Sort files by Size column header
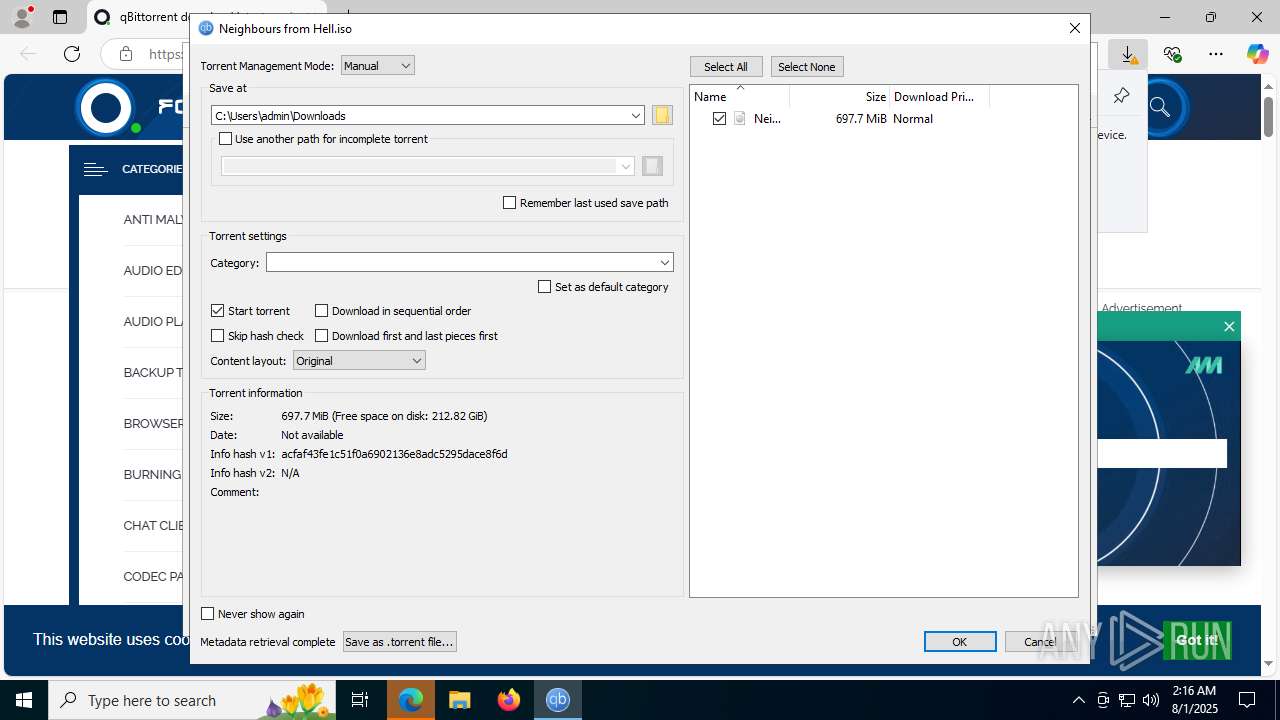This screenshot has height=720, width=1280. pyautogui.click(x=840, y=97)
